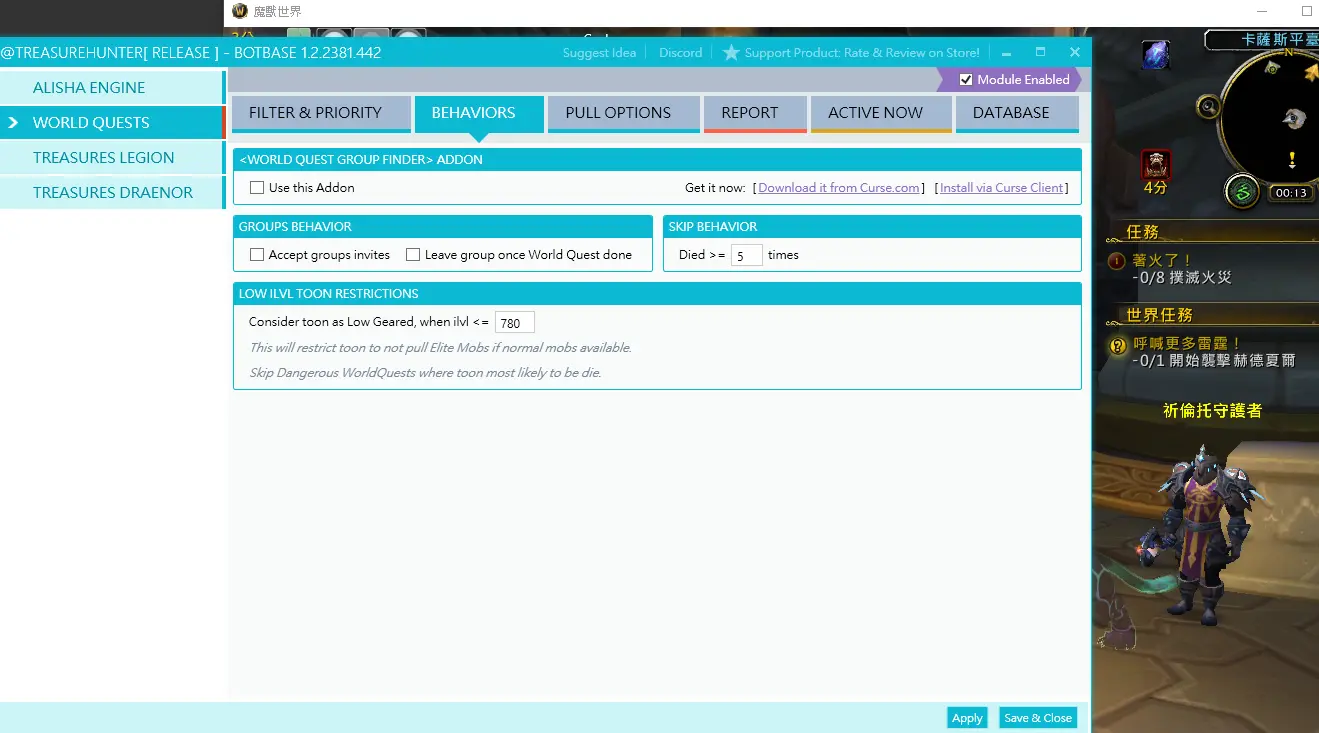Screen dimensions: 1319x733
Task: Click the star icon beside Support Product
Action: pos(731,52)
